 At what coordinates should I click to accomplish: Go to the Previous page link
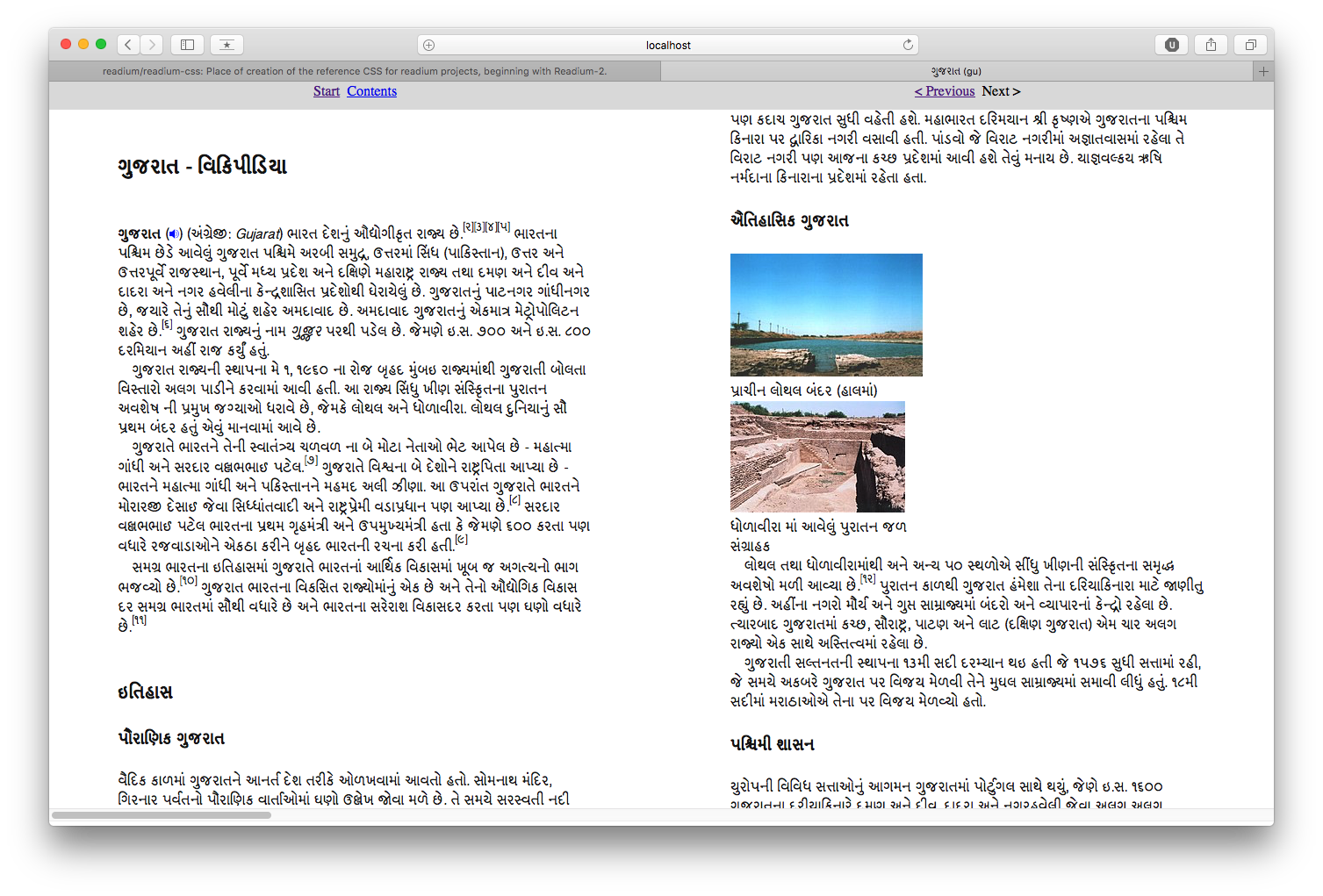tap(945, 91)
